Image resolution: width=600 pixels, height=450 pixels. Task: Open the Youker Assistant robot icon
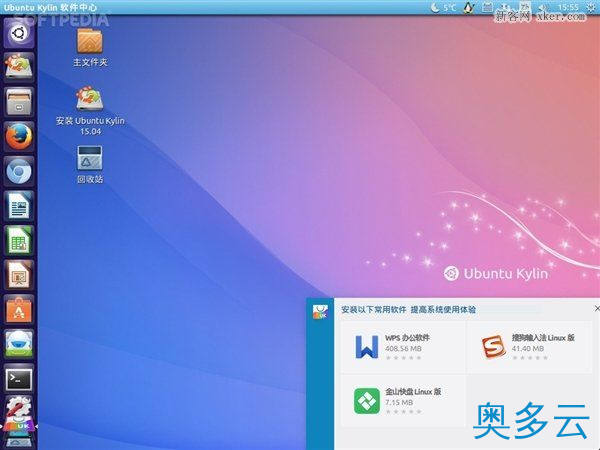tap(18, 344)
